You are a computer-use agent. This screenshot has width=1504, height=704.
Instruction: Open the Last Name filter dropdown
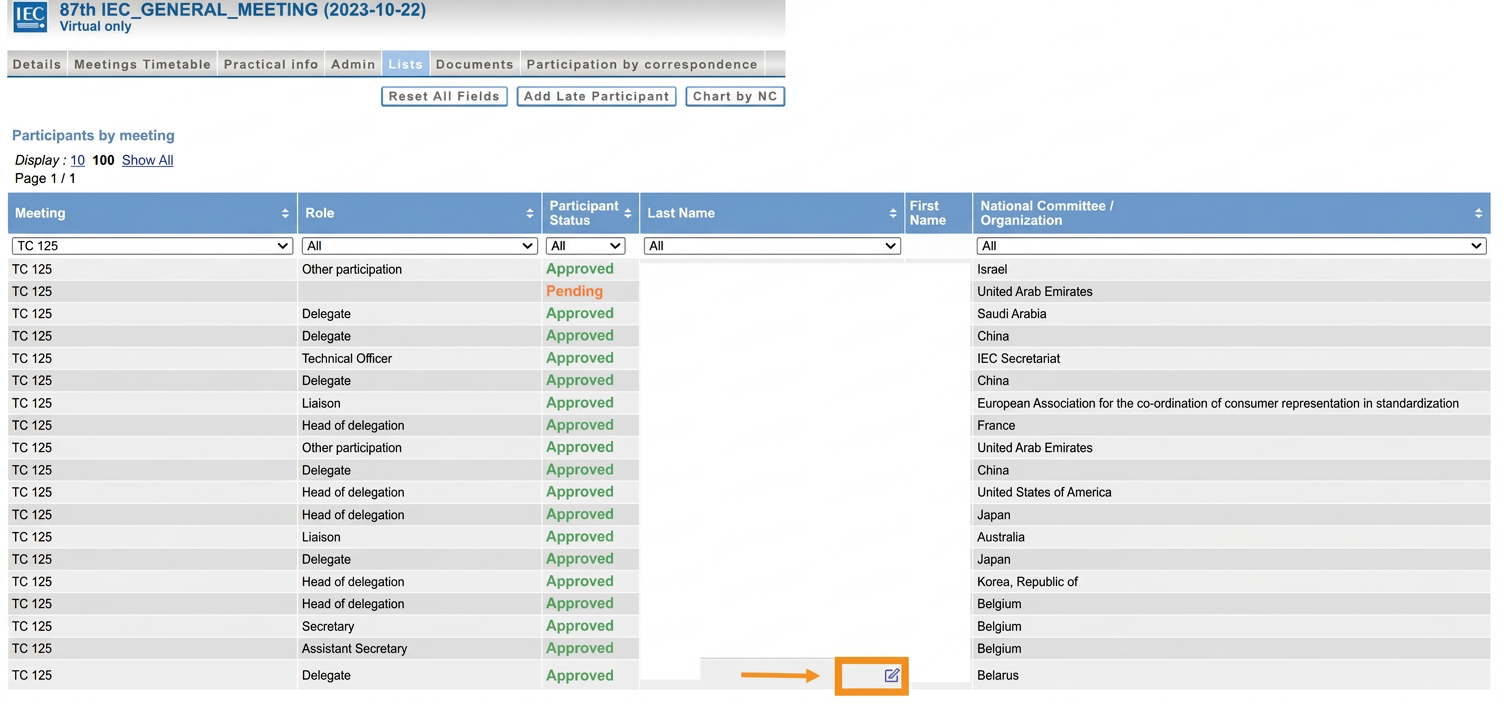tap(772, 246)
